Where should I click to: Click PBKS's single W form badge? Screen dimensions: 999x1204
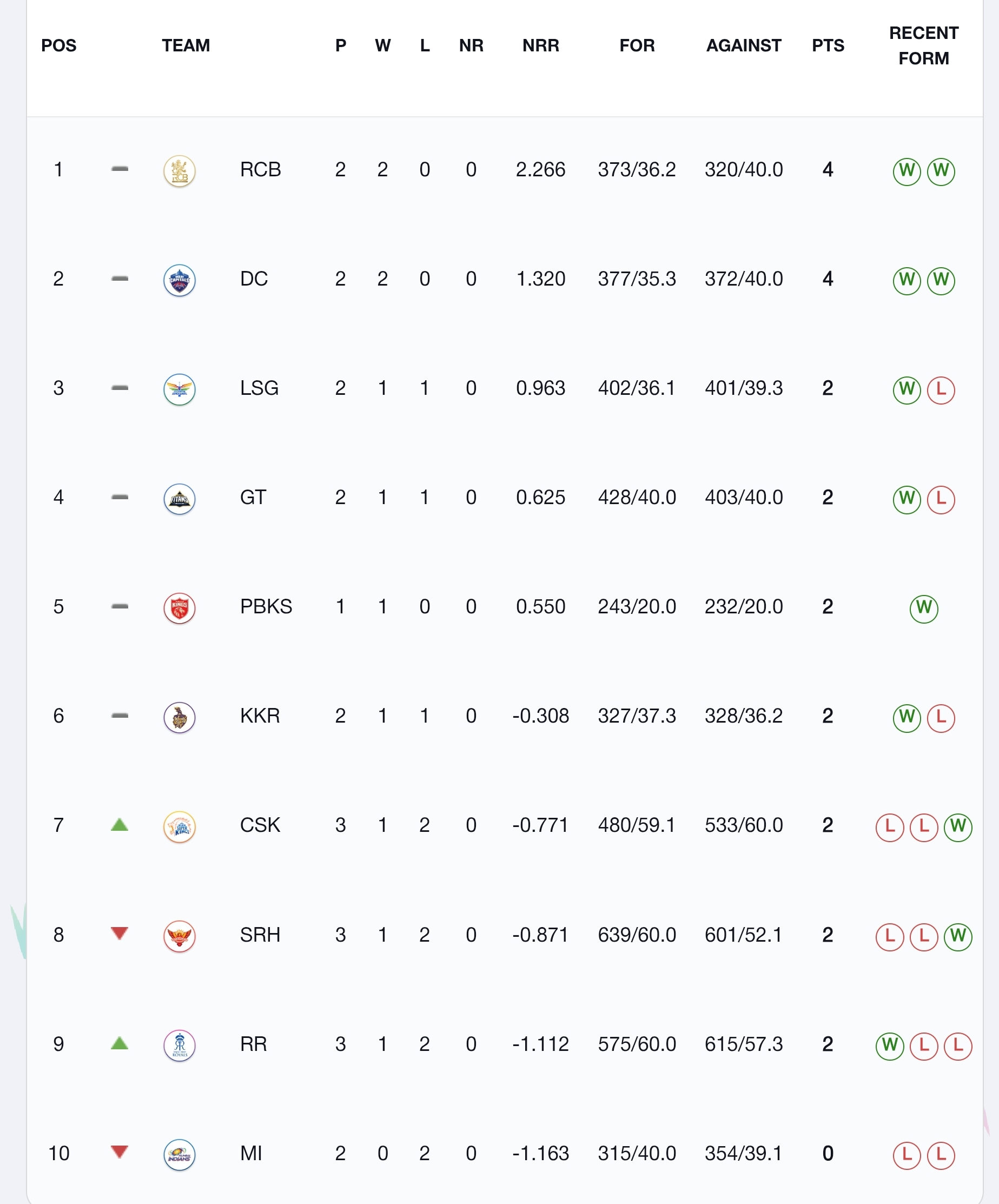(924, 608)
